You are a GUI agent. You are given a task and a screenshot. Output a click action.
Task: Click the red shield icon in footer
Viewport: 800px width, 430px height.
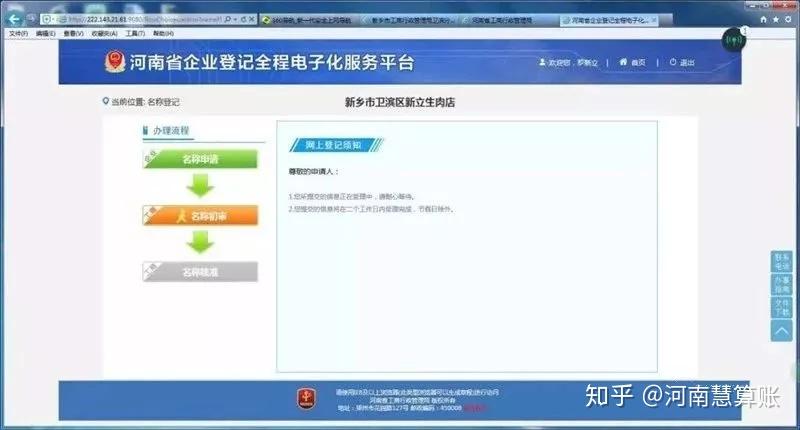click(x=306, y=398)
